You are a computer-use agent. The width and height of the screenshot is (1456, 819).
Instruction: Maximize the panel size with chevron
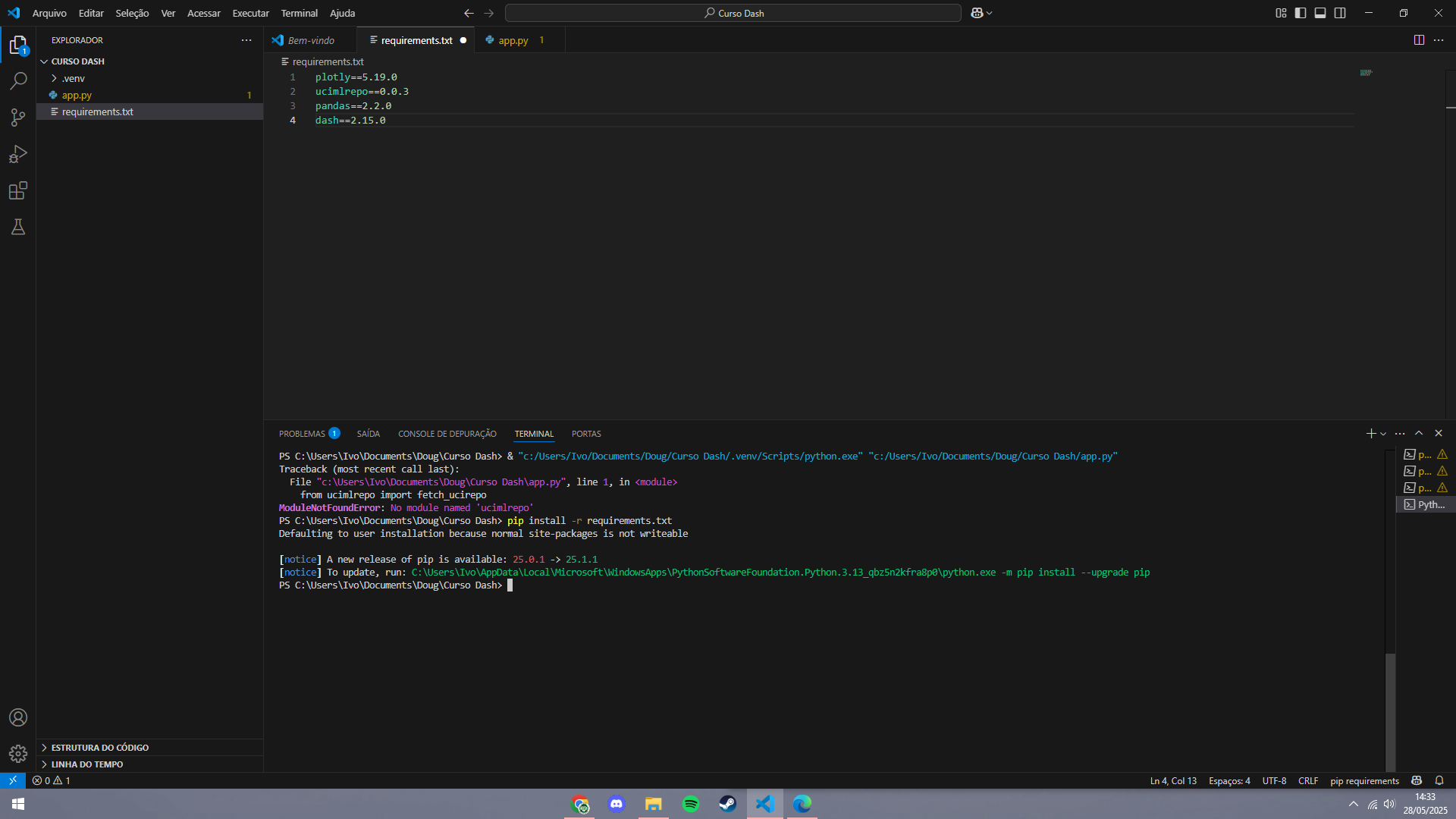[1419, 434]
